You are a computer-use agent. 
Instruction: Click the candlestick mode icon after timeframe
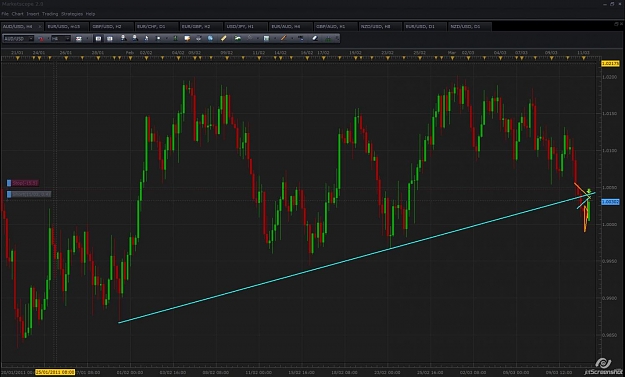(x=79, y=39)
